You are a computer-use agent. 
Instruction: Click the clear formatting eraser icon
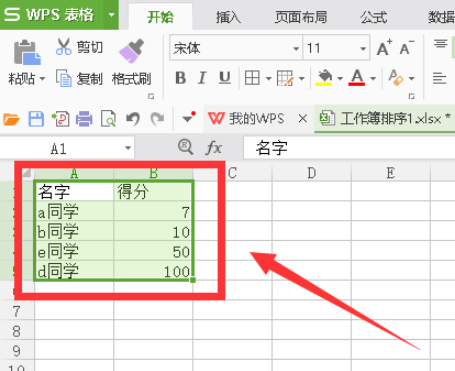click(x=396, y=78)
